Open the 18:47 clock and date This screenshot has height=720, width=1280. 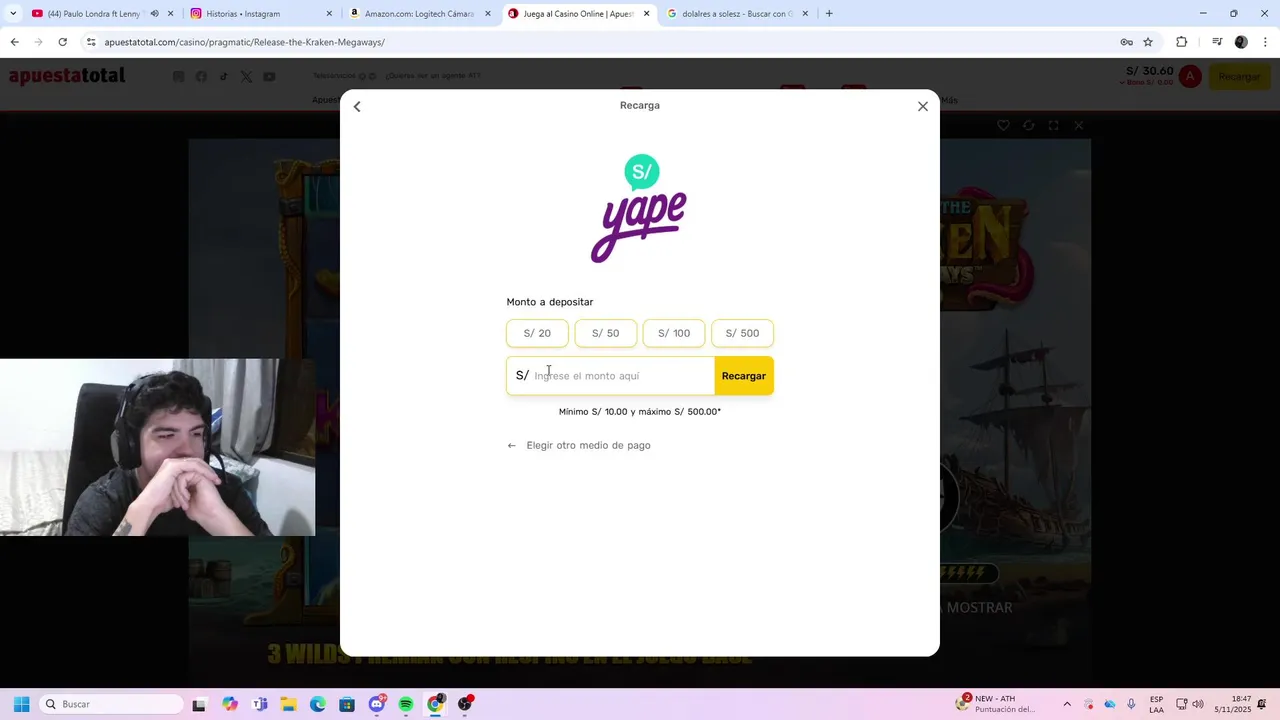1233,704
